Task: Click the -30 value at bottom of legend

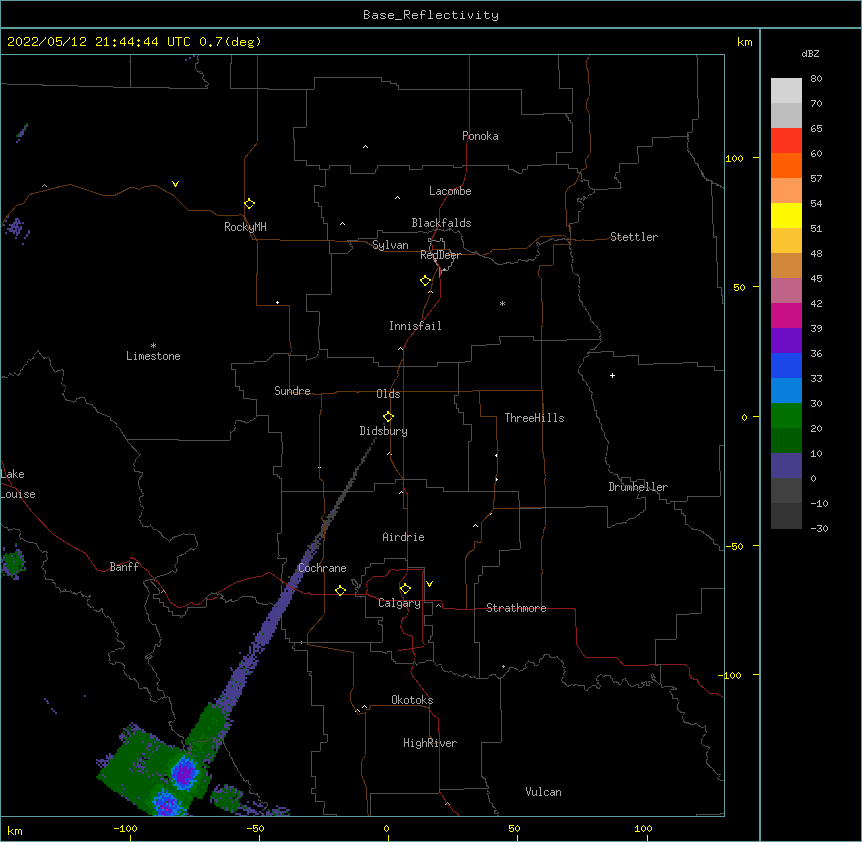Action: [x=819, y=528]
